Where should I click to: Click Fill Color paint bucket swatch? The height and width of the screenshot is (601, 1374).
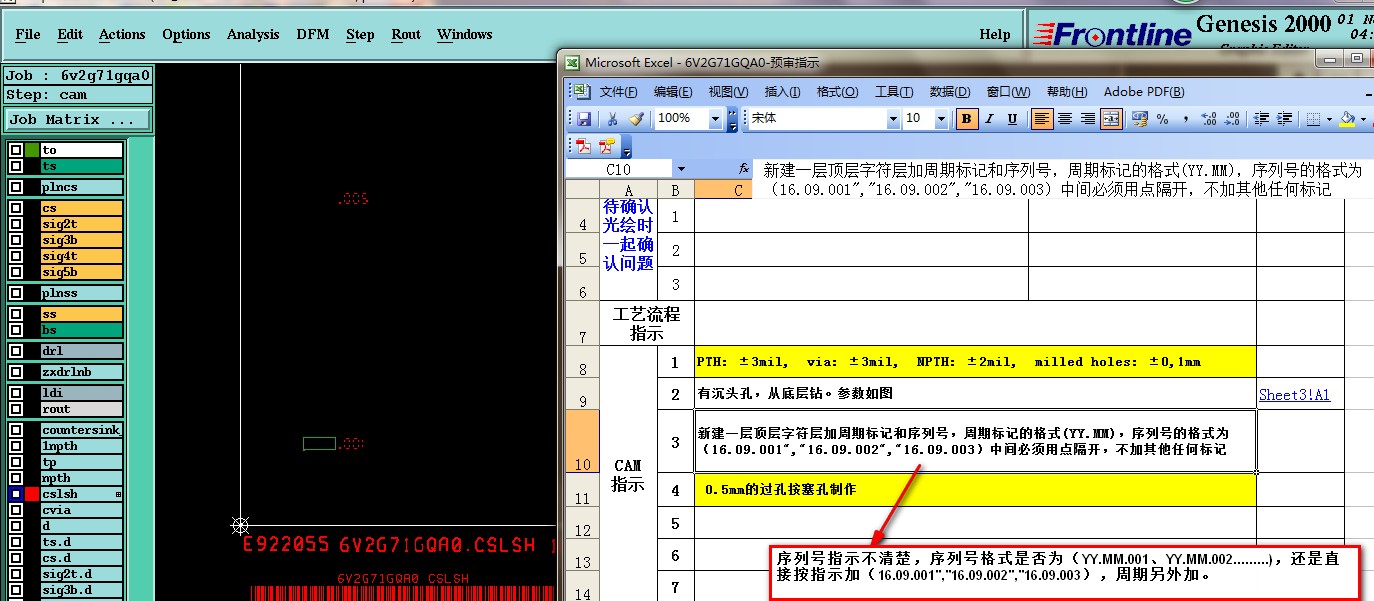tap(1347, 118)
